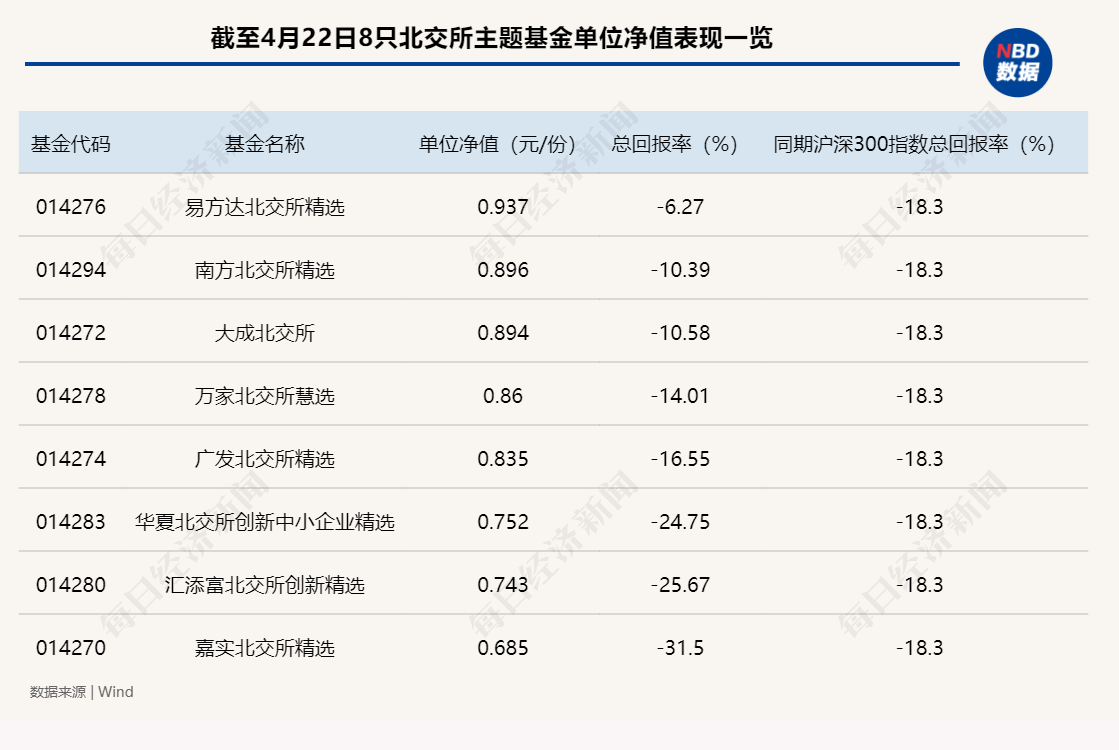Select fund code 014276
Image resolution: width=1119 pixels, height=750 pixels.
(x=71, y=207)
